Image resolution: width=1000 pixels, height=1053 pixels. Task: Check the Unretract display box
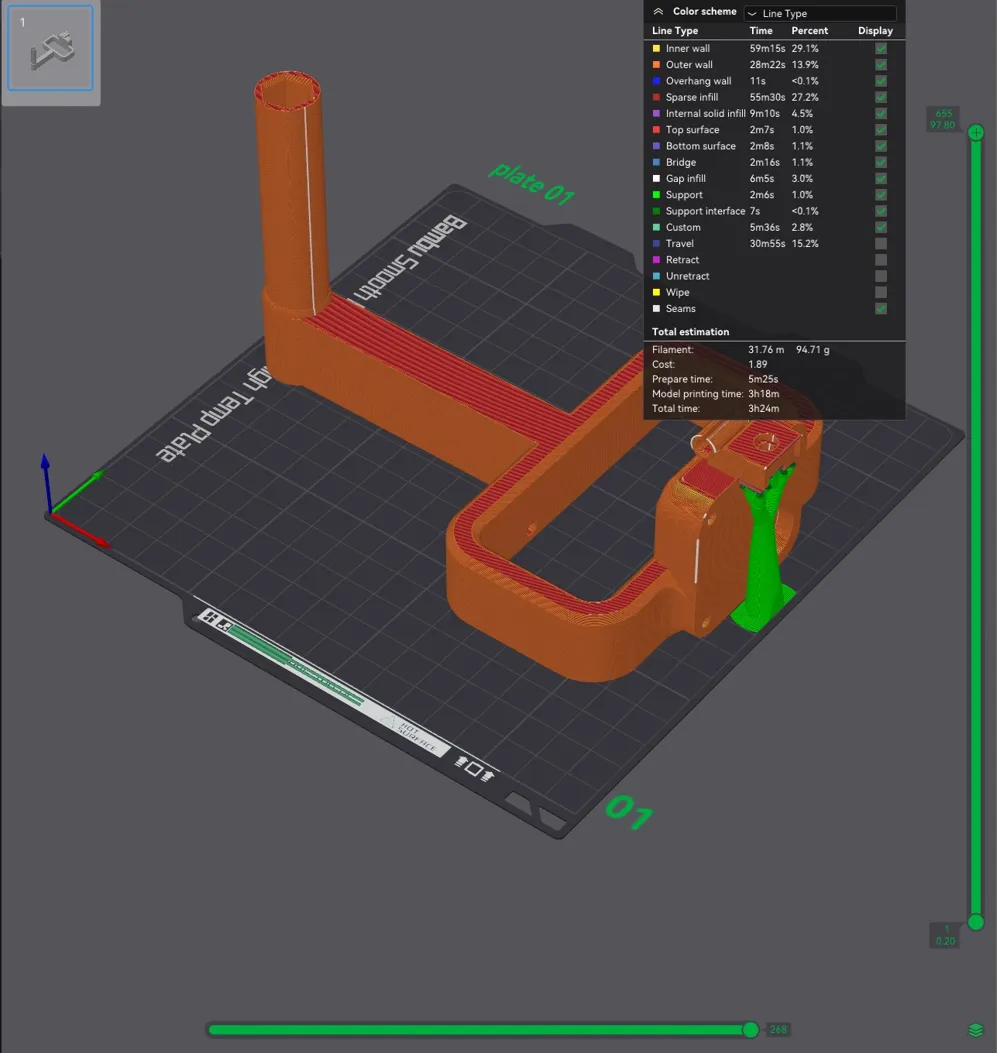881,276
